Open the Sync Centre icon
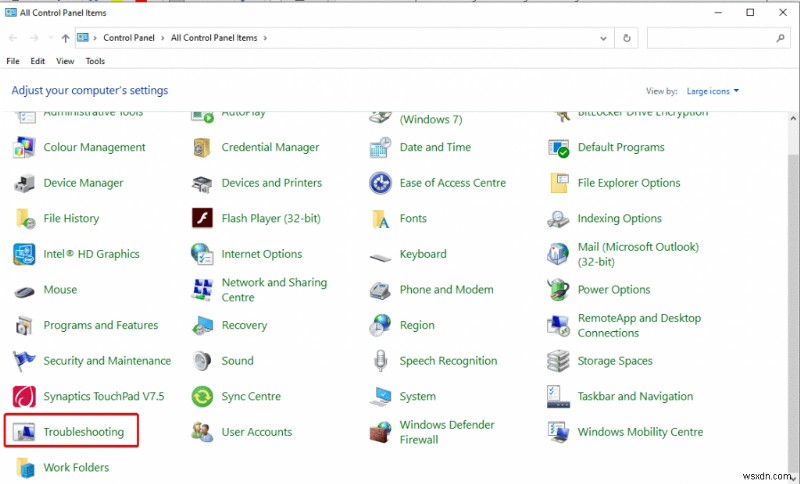This screenshot has height=484, width=800. pyautogui.click(x=202, y=397)
